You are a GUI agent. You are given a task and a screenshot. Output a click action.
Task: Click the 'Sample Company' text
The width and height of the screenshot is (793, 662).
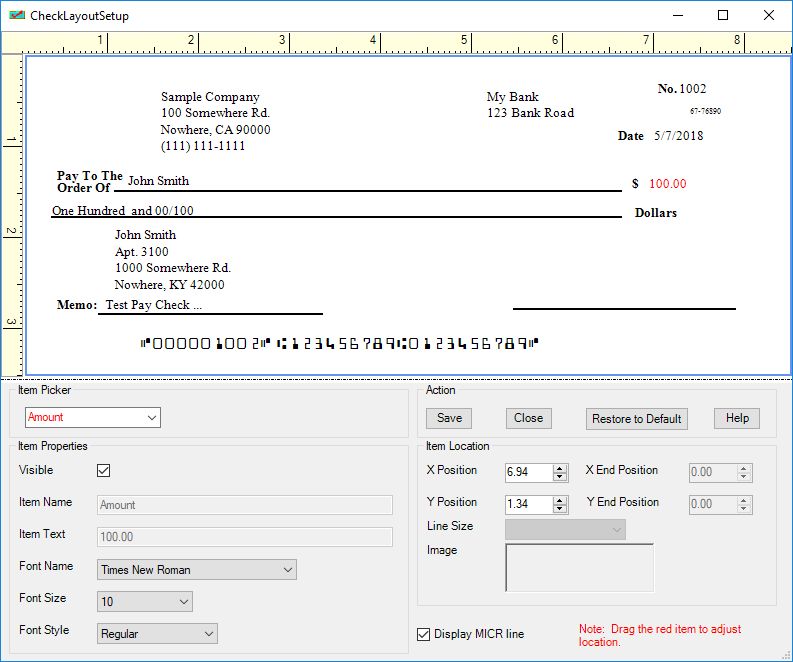pos(210,97)
